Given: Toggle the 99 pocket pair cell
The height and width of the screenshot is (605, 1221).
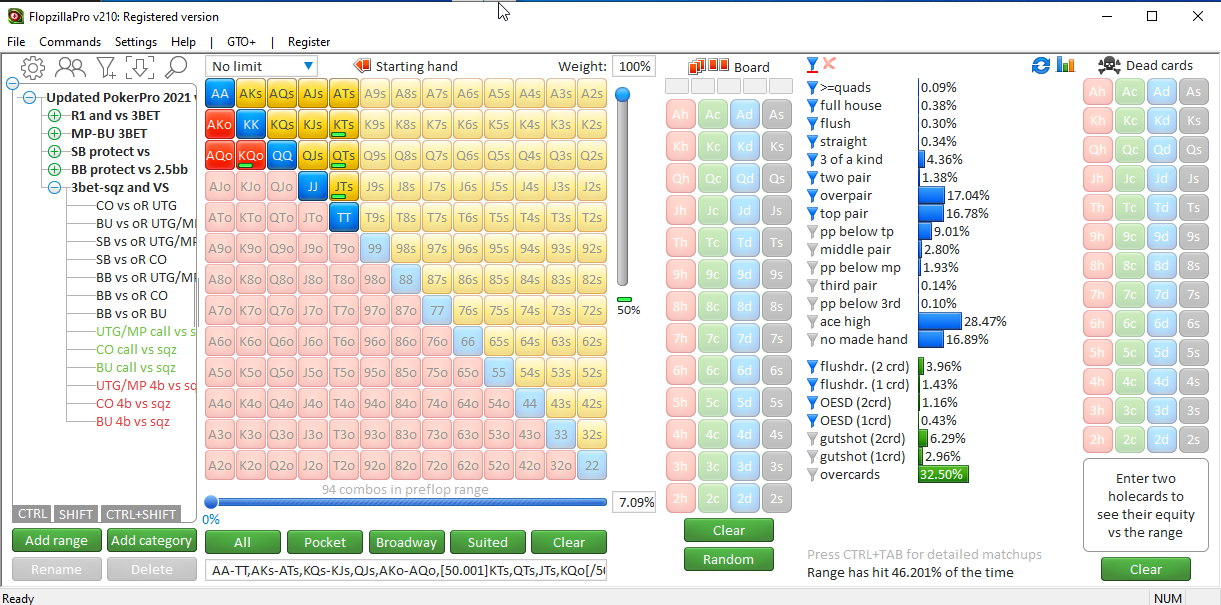Looking at the screenshot, I should 375,249.
